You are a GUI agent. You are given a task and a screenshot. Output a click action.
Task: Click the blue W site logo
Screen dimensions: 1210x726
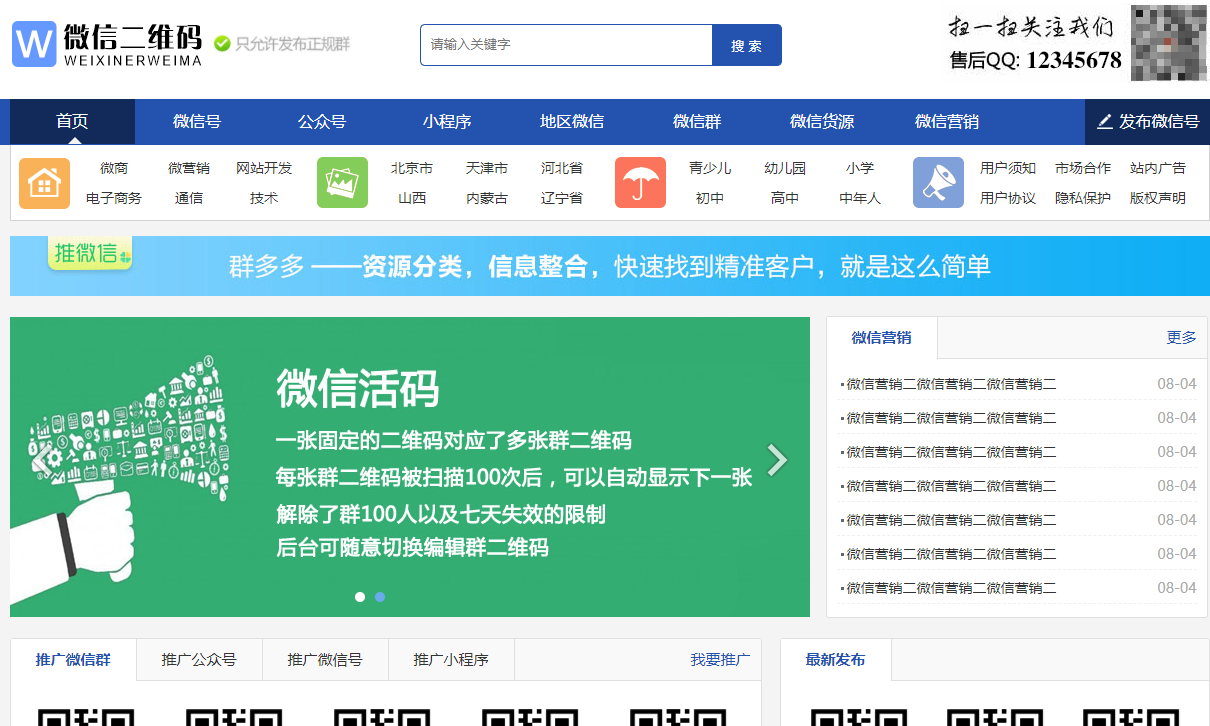(34, 45)
